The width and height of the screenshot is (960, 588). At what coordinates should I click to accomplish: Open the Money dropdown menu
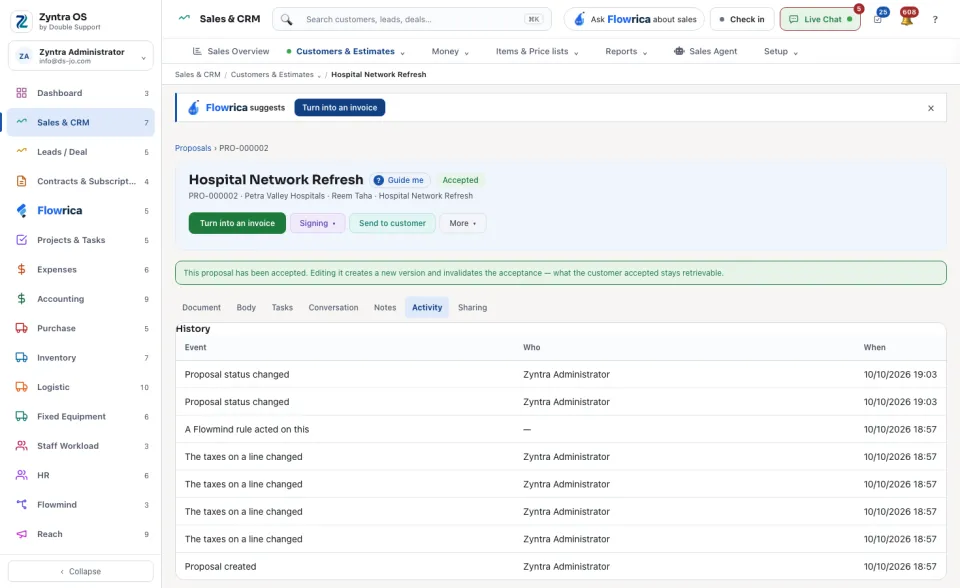[450, 51]
